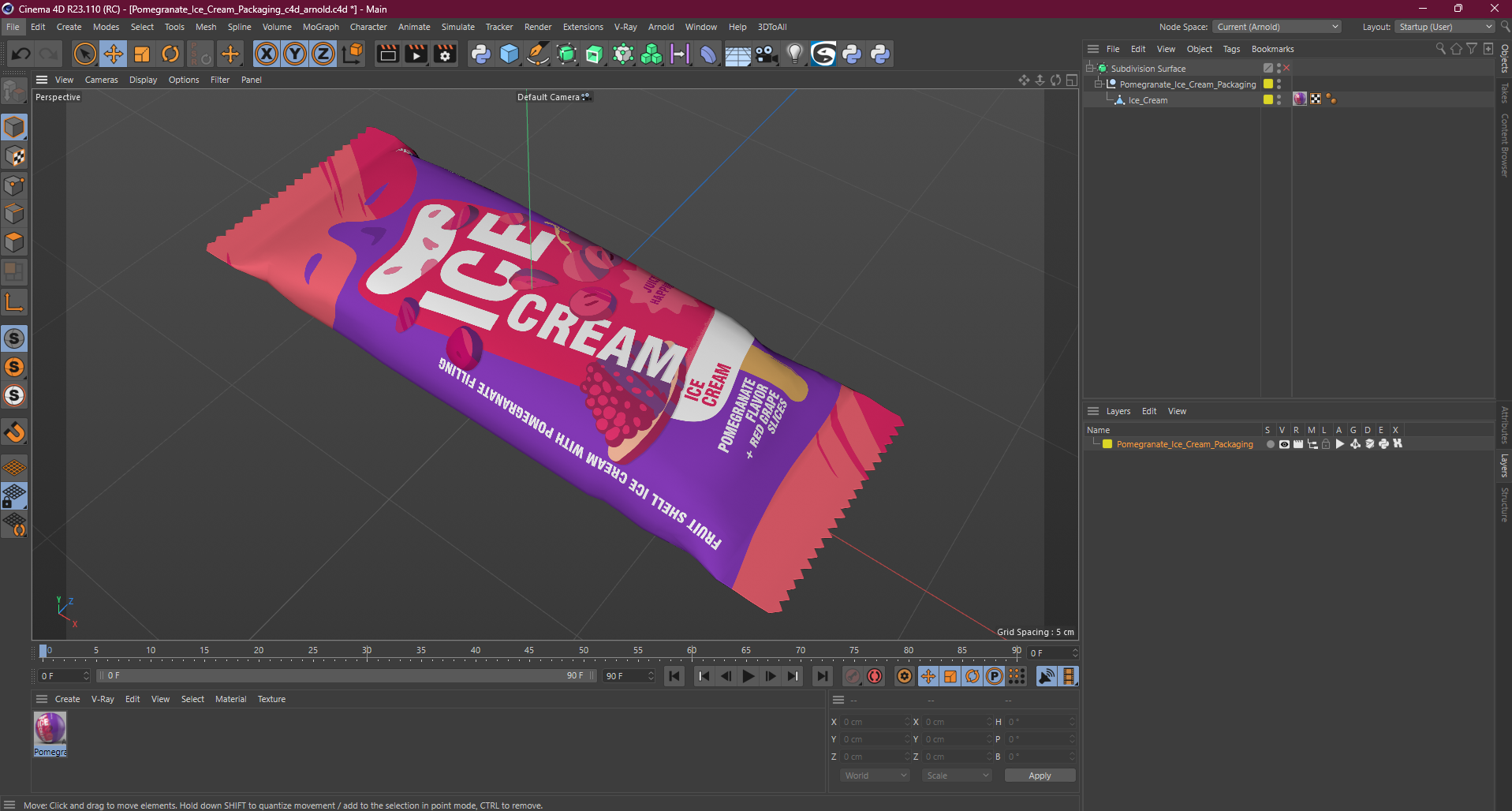
Task: Play the animation forward
Action: click(749, 676)
